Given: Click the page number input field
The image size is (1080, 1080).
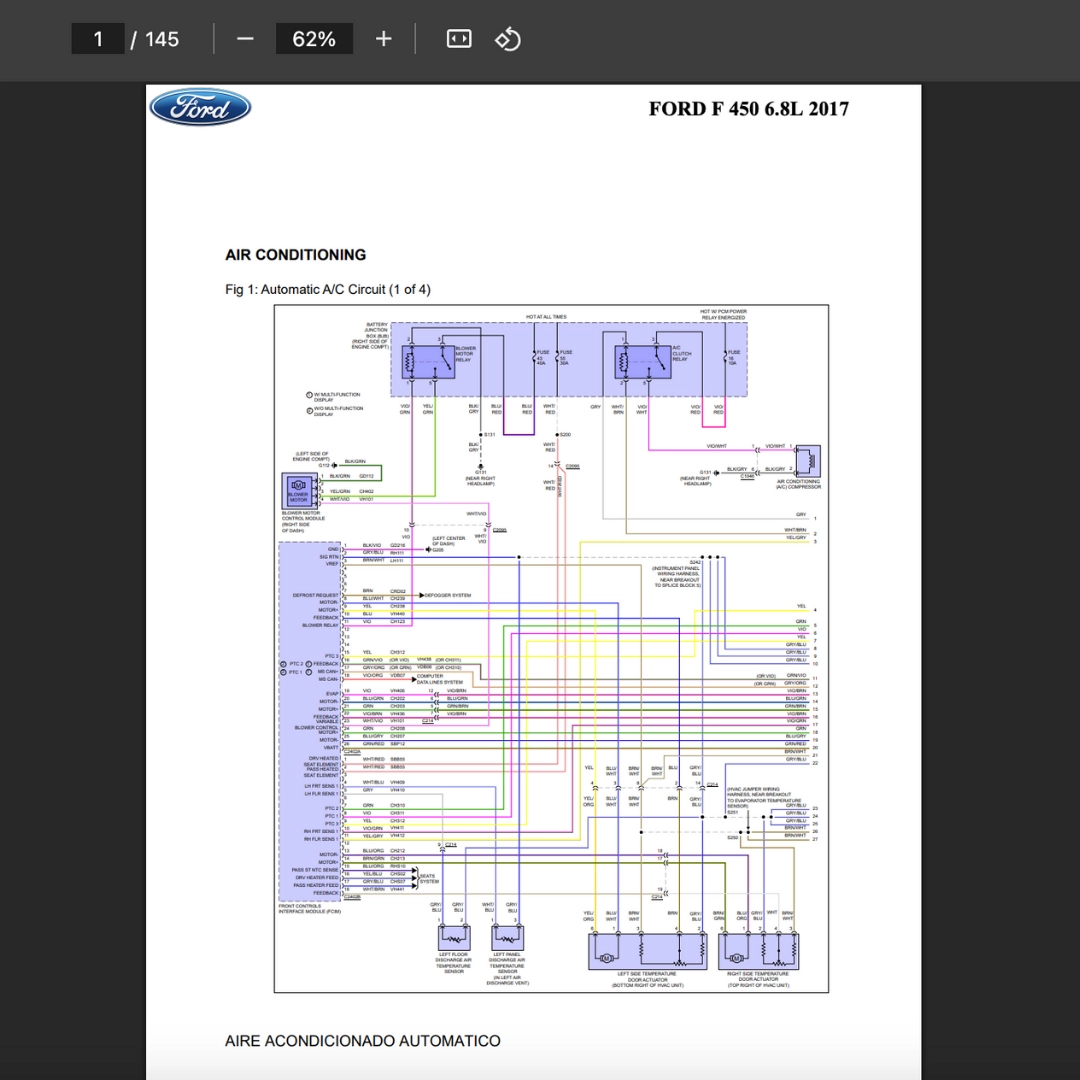Looking at the screenshot, I should [x=98, y=39].
